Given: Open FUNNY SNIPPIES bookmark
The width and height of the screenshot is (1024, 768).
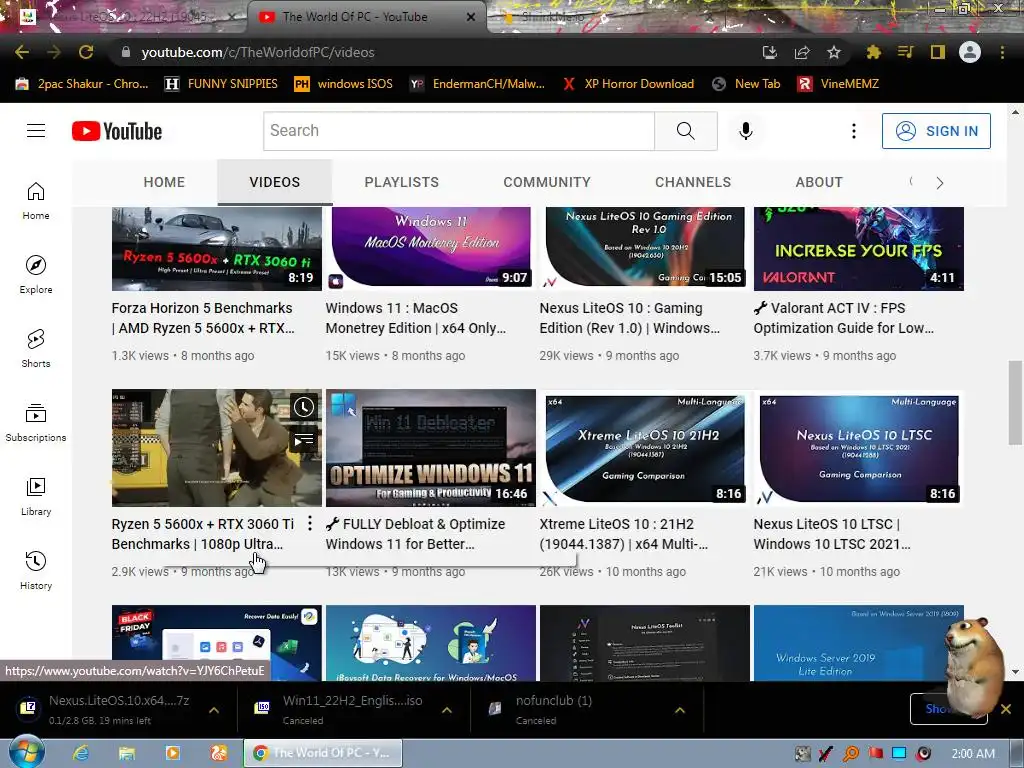Looking at the screenshot, I should 221,84.
